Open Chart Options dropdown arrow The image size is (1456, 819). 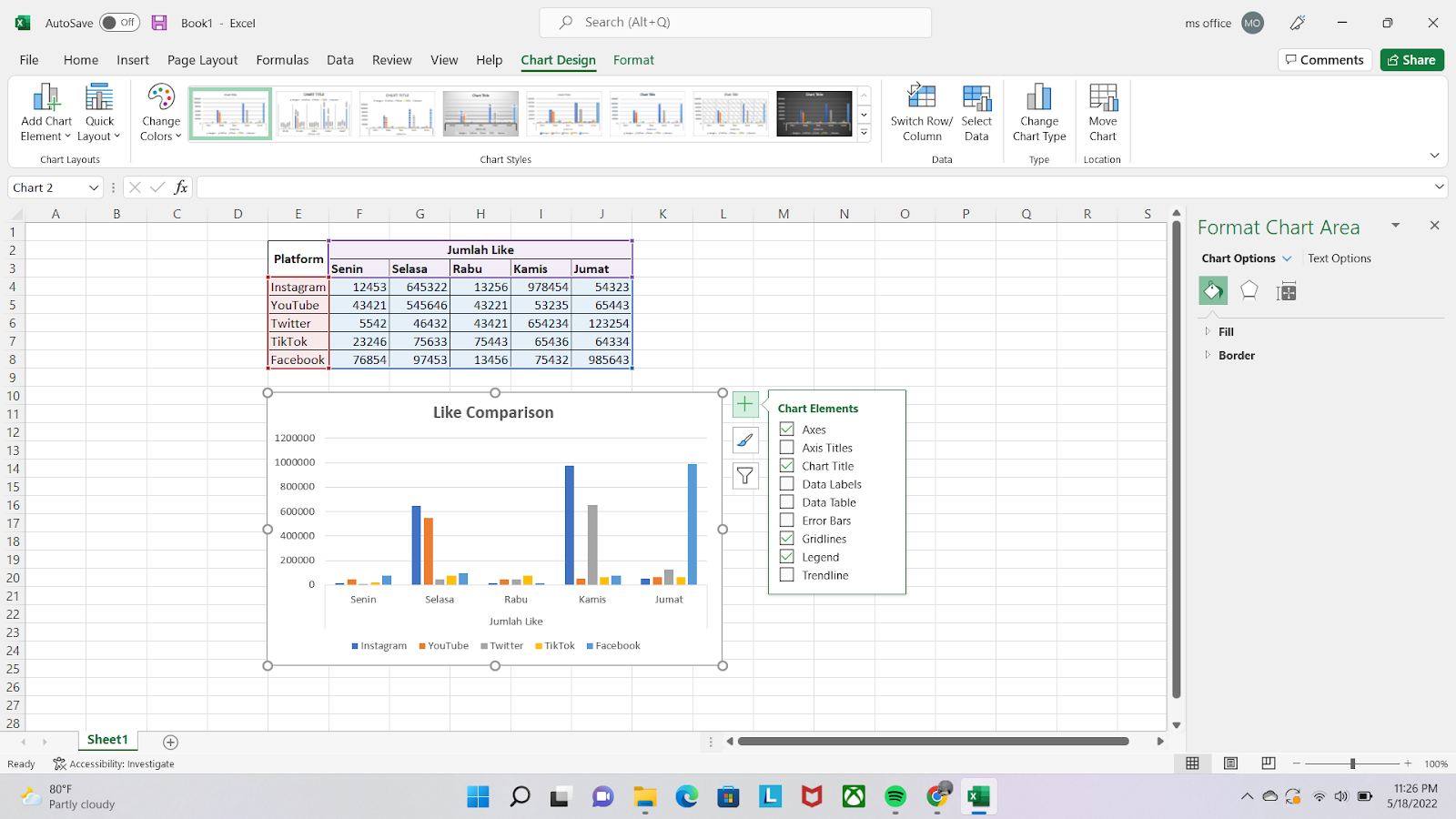tap(1287, 258)
